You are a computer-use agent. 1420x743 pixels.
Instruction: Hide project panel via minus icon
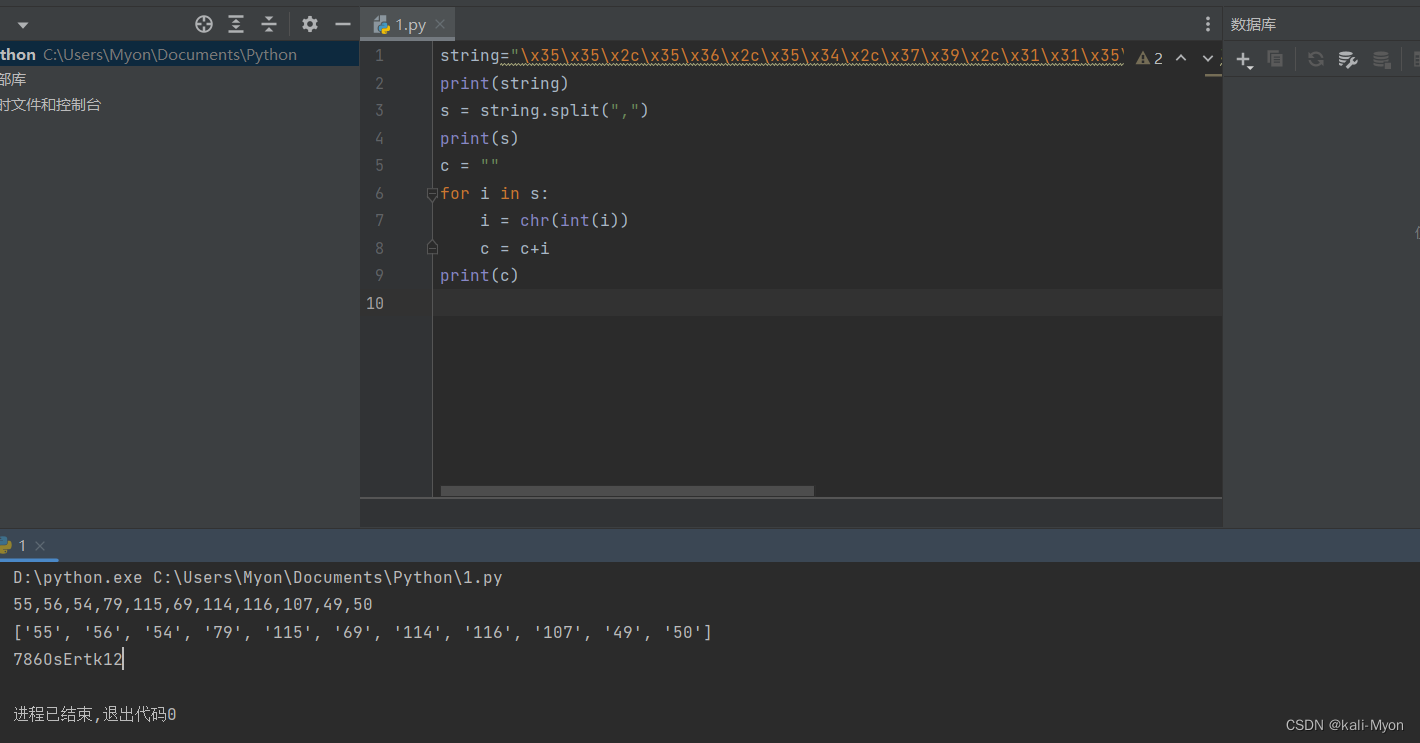341,24
